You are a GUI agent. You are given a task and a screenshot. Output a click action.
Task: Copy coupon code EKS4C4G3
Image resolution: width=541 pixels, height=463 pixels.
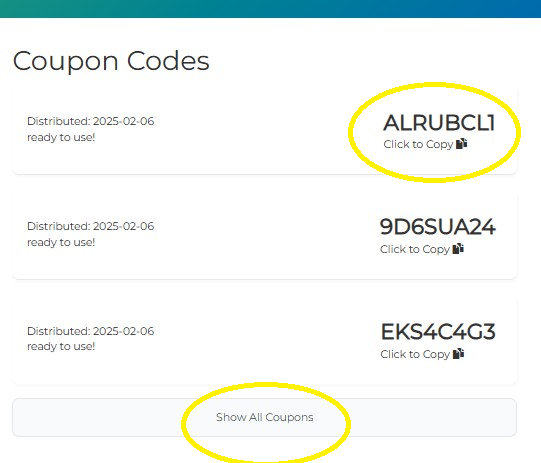coord(438,332)
